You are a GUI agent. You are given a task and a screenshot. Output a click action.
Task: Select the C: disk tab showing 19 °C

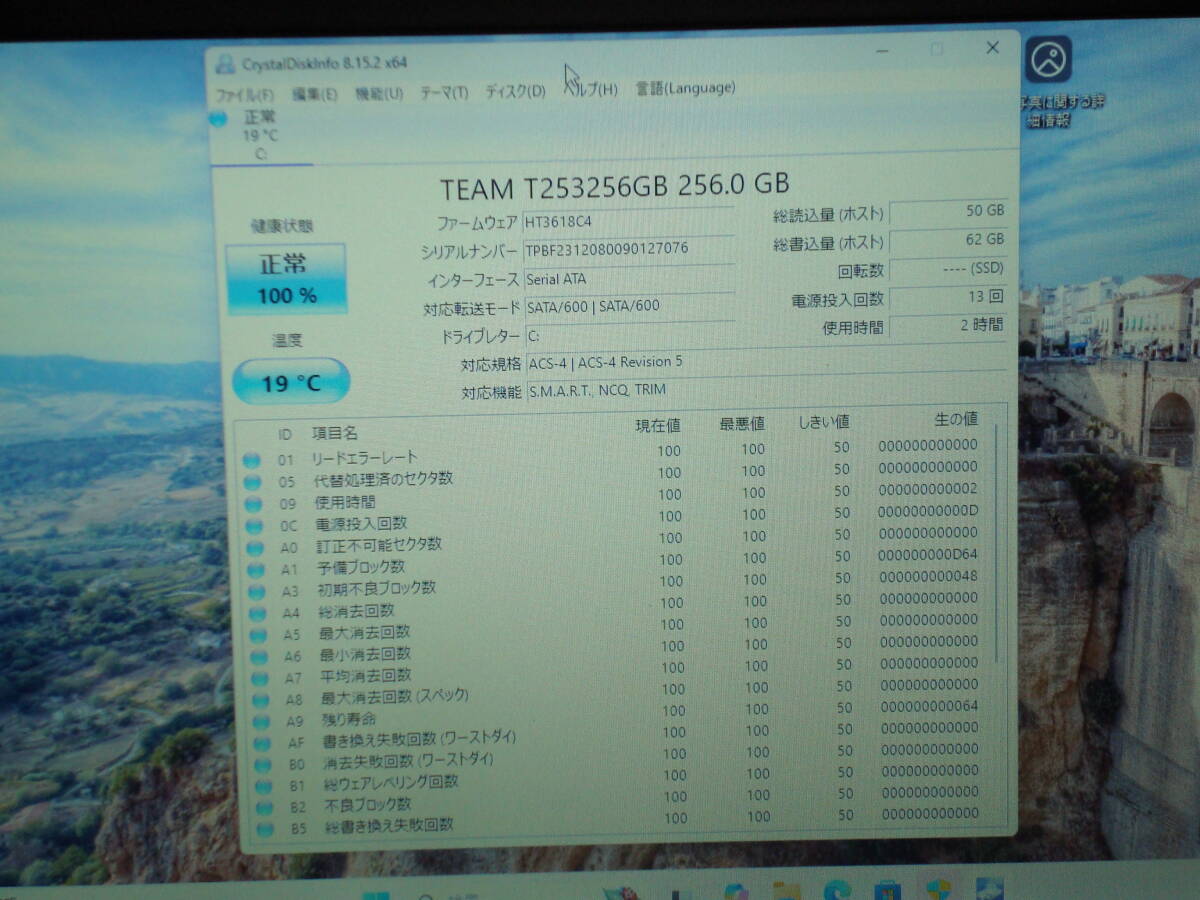(x=260, y=136)
